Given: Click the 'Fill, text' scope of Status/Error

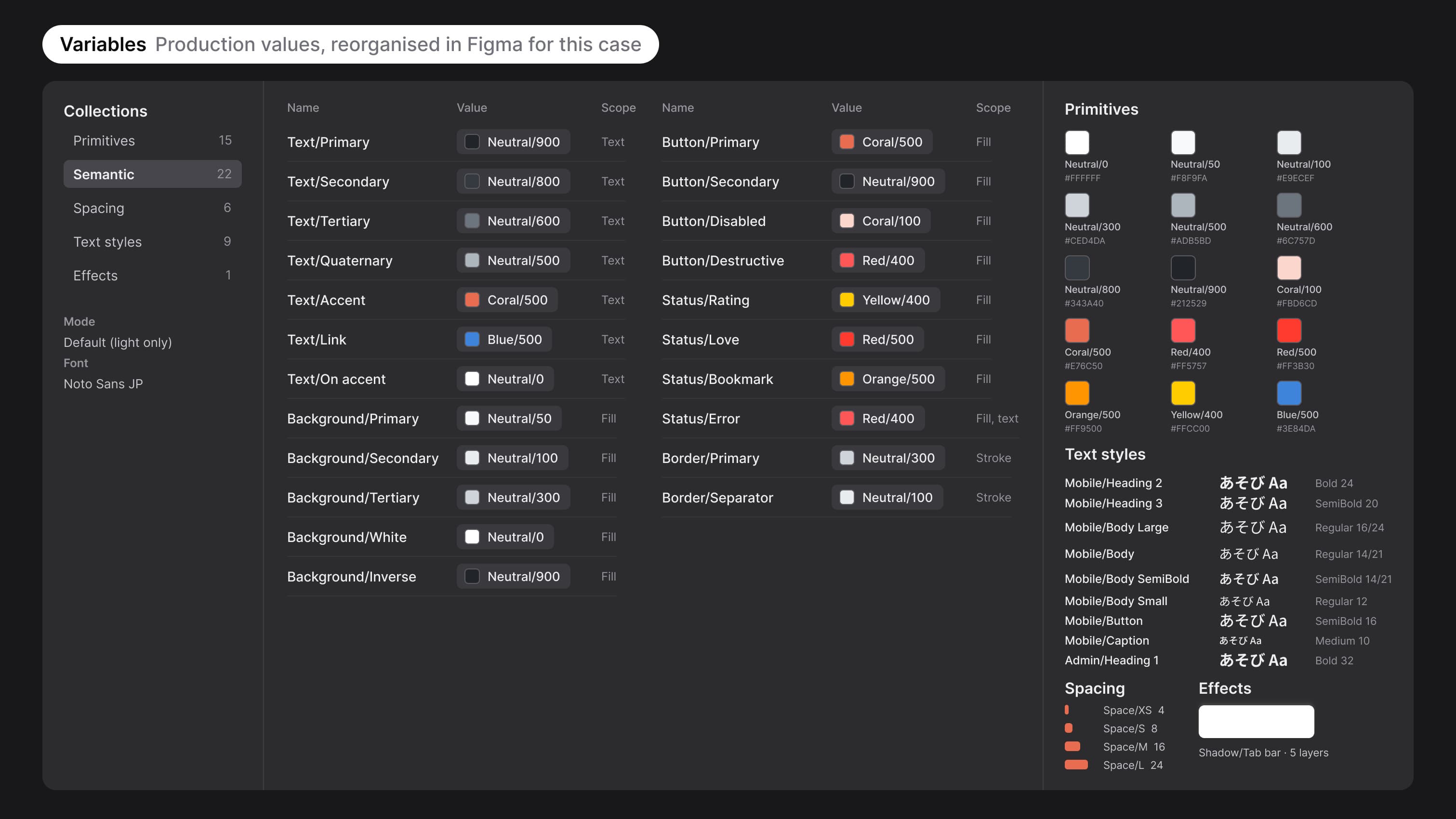Looking at the screenshot, I should coord(997,418).
